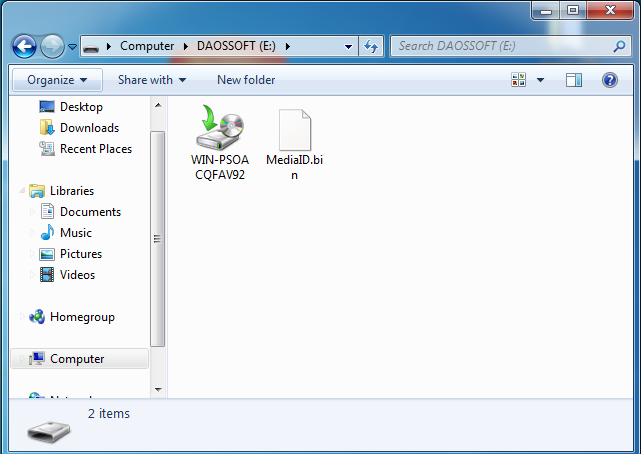Viewport: 641px width, 454px height.
Task: Open the Pictures library
Action: coord(81,254)
